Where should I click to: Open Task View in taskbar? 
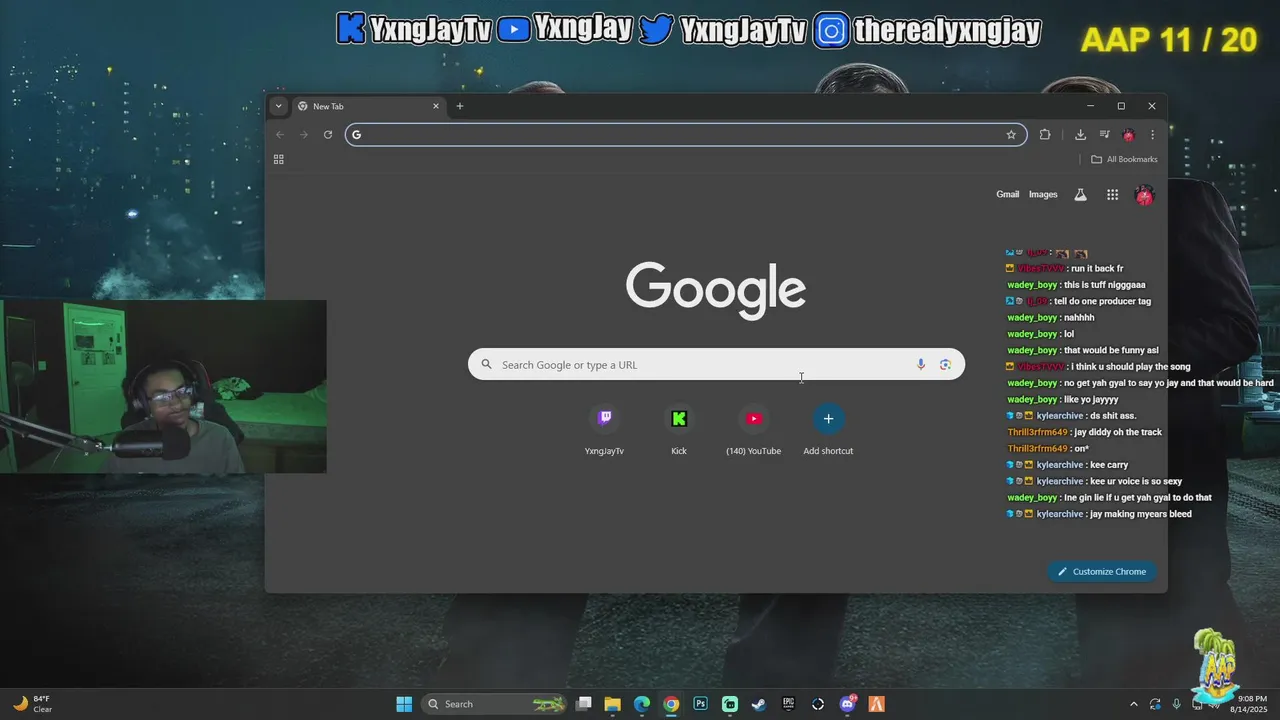tap(584, 704)
